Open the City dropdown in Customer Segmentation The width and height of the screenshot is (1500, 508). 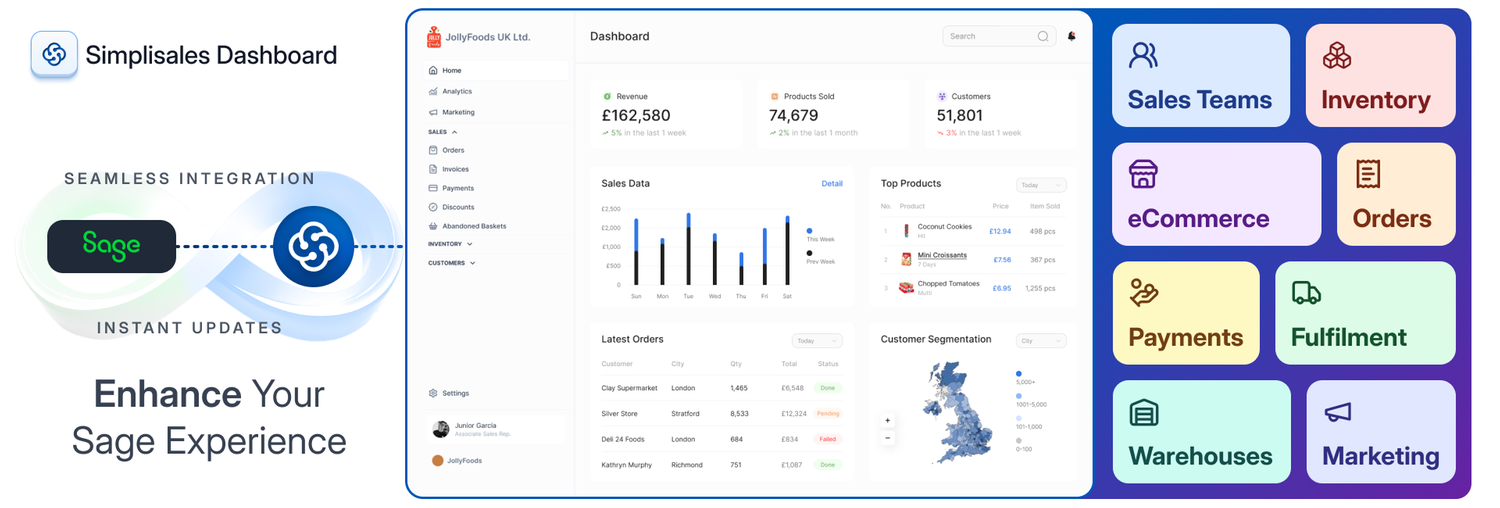1041,341
